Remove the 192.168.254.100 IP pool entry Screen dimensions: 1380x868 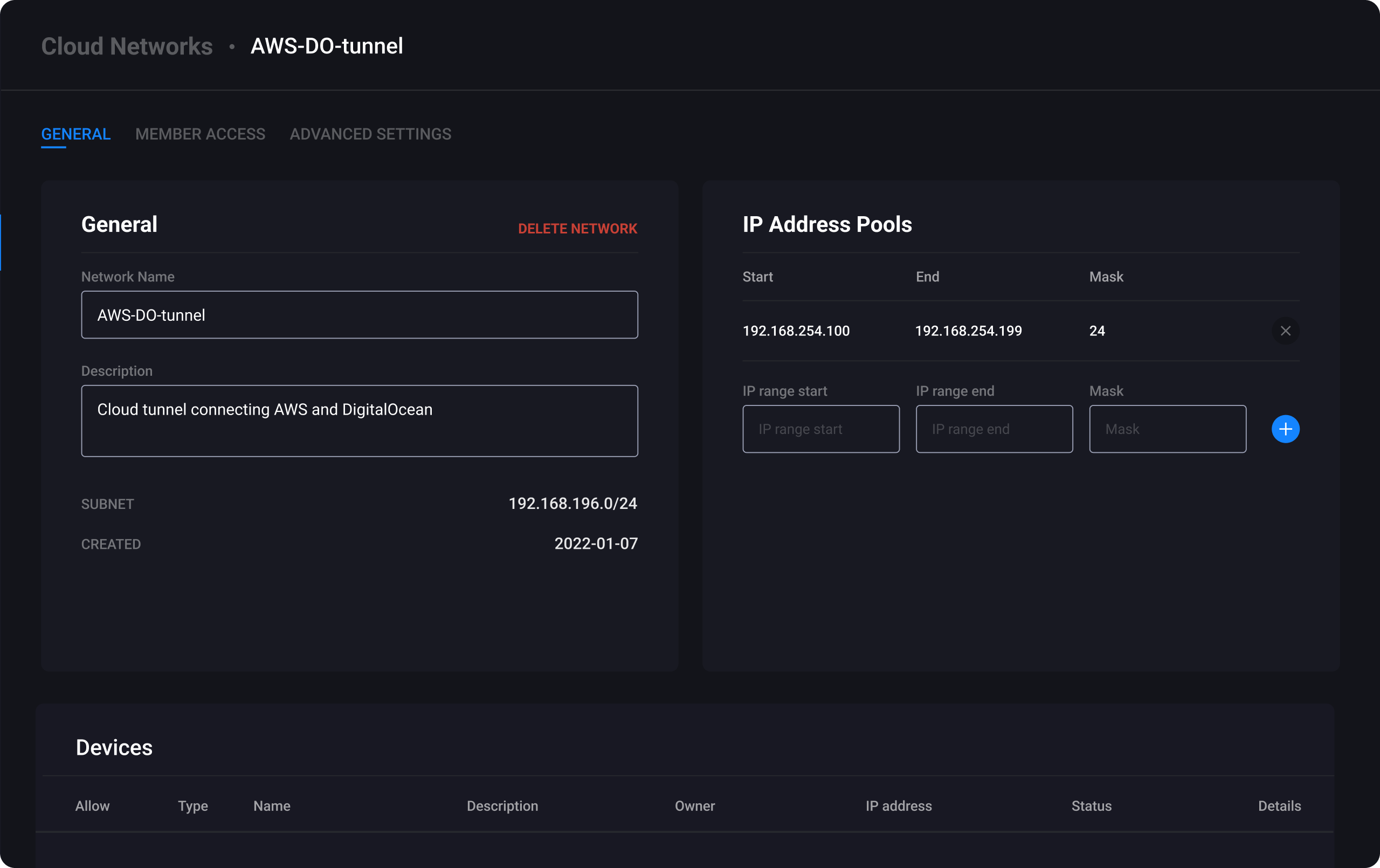click(x=1285, y=331)
